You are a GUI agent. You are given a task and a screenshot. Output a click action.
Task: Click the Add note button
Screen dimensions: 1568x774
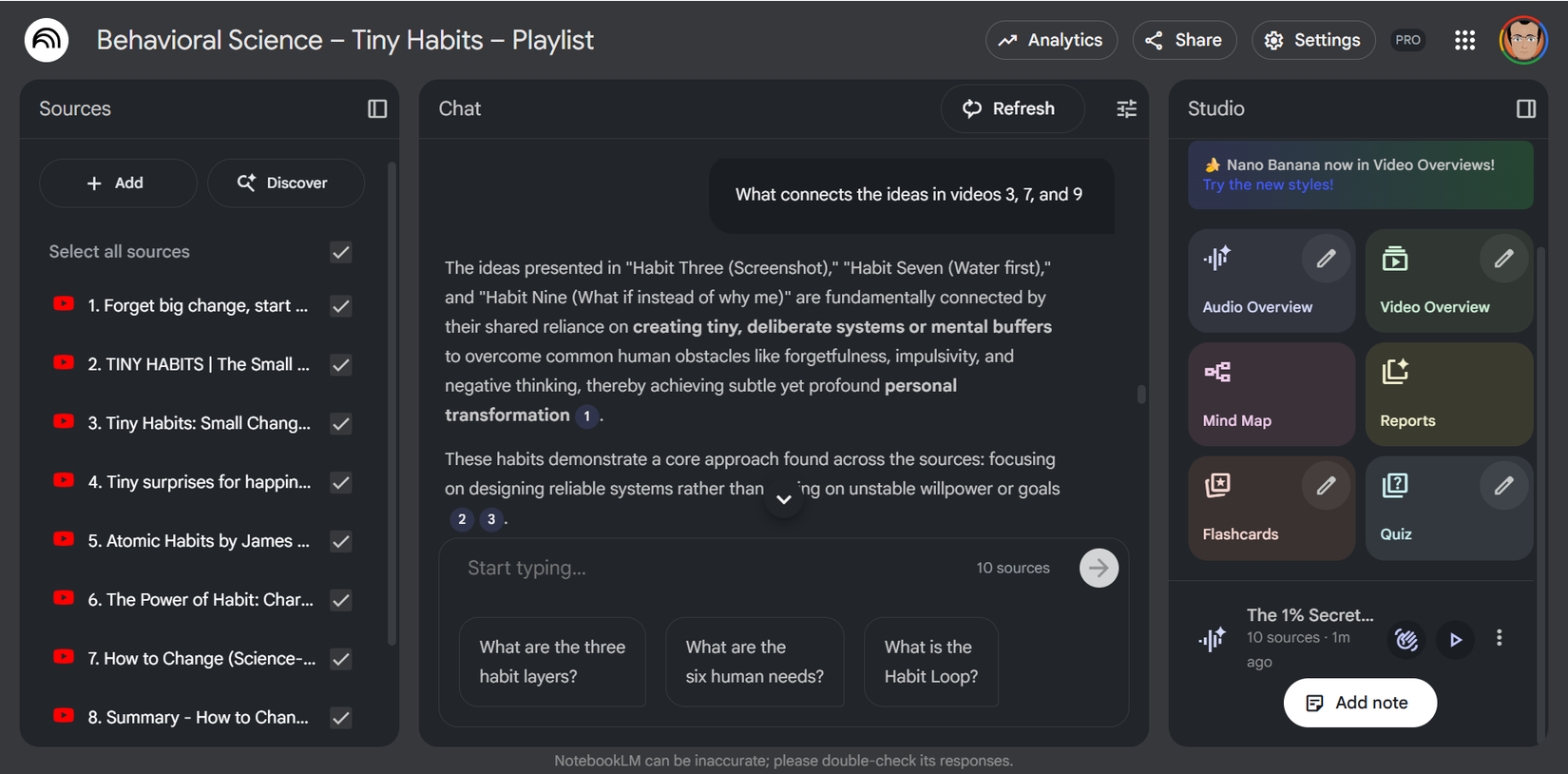(x=1359, y=703)
